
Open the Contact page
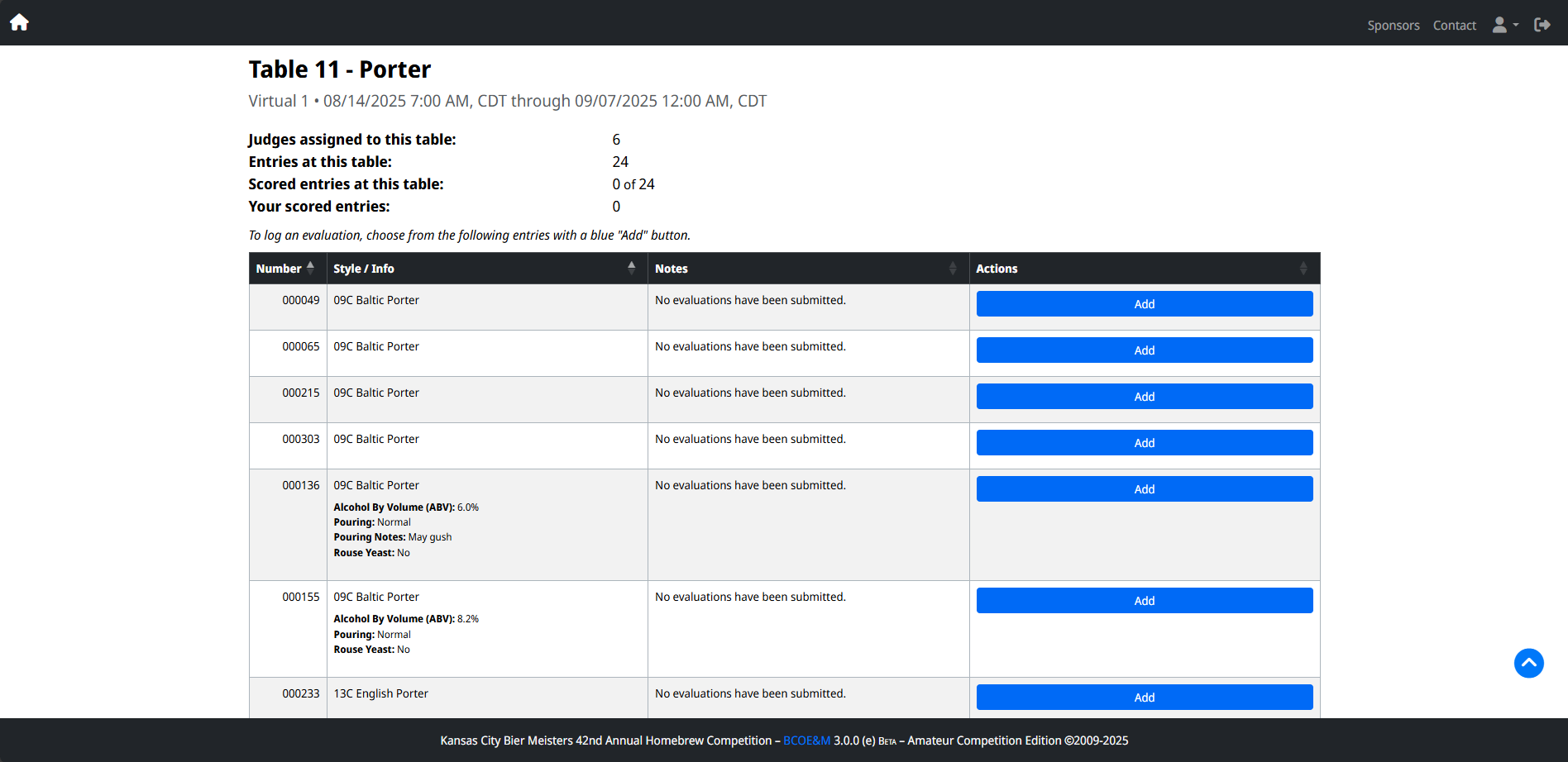pos(1454,26)
